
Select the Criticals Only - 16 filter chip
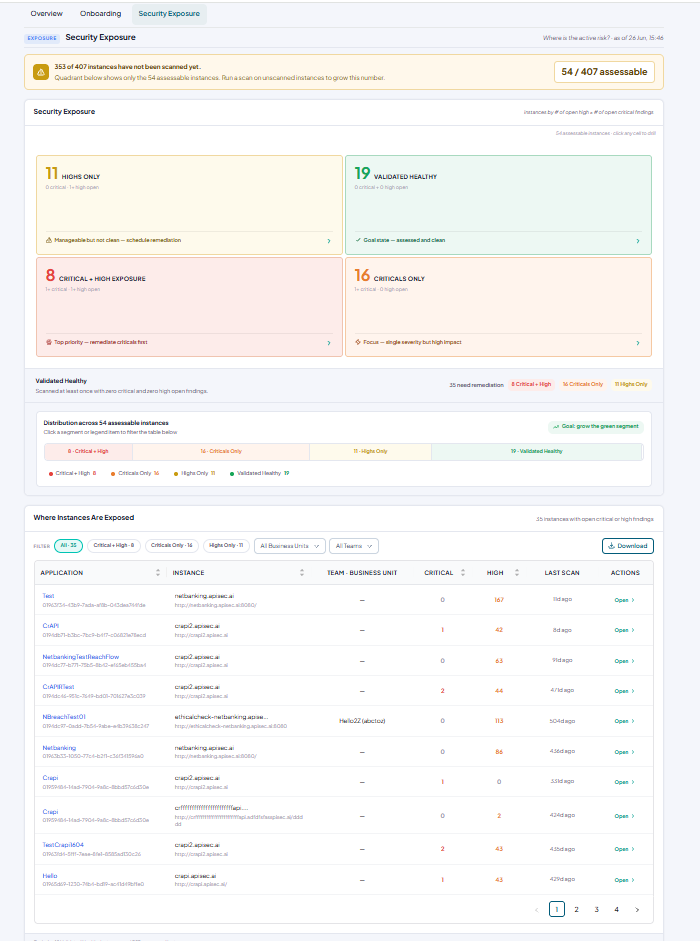172,546
